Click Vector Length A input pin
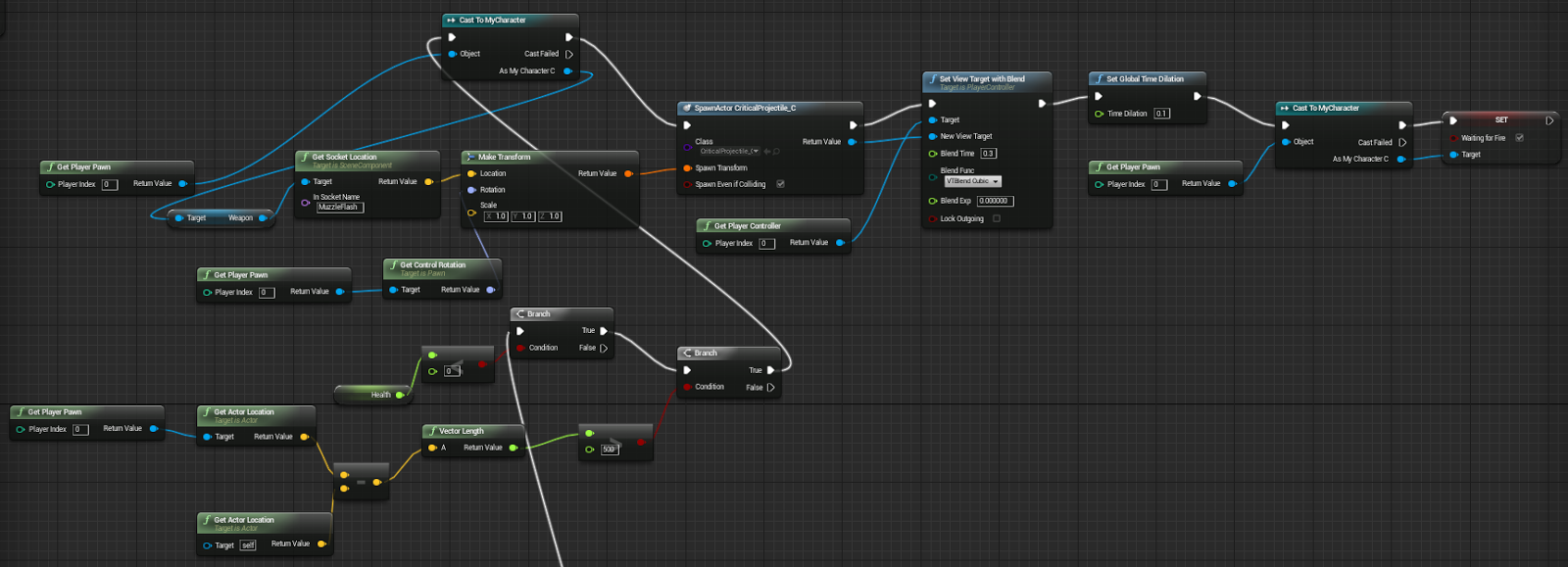The image size is (1568, 567). pos(433,448)
